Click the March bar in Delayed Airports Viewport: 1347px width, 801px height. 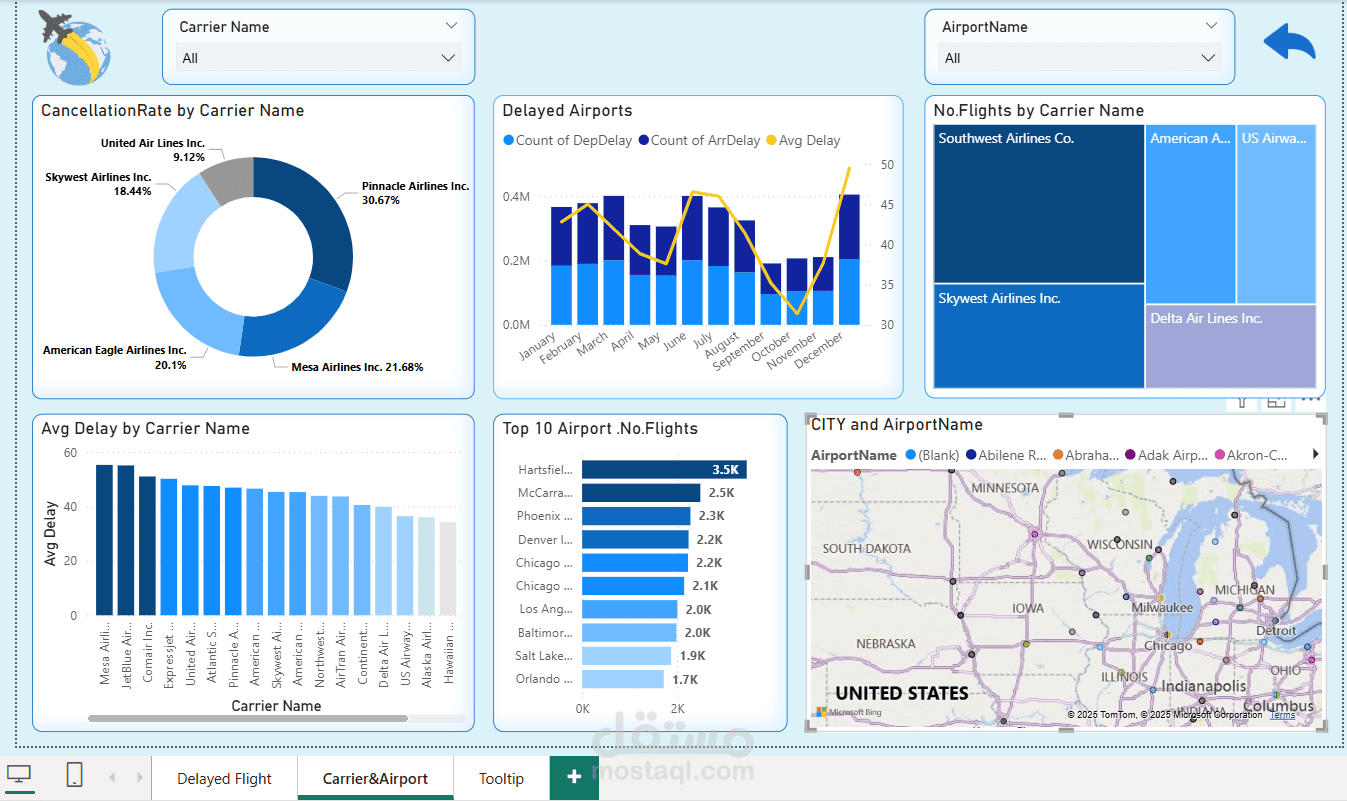pyautogui.click(x=613, y=260)
